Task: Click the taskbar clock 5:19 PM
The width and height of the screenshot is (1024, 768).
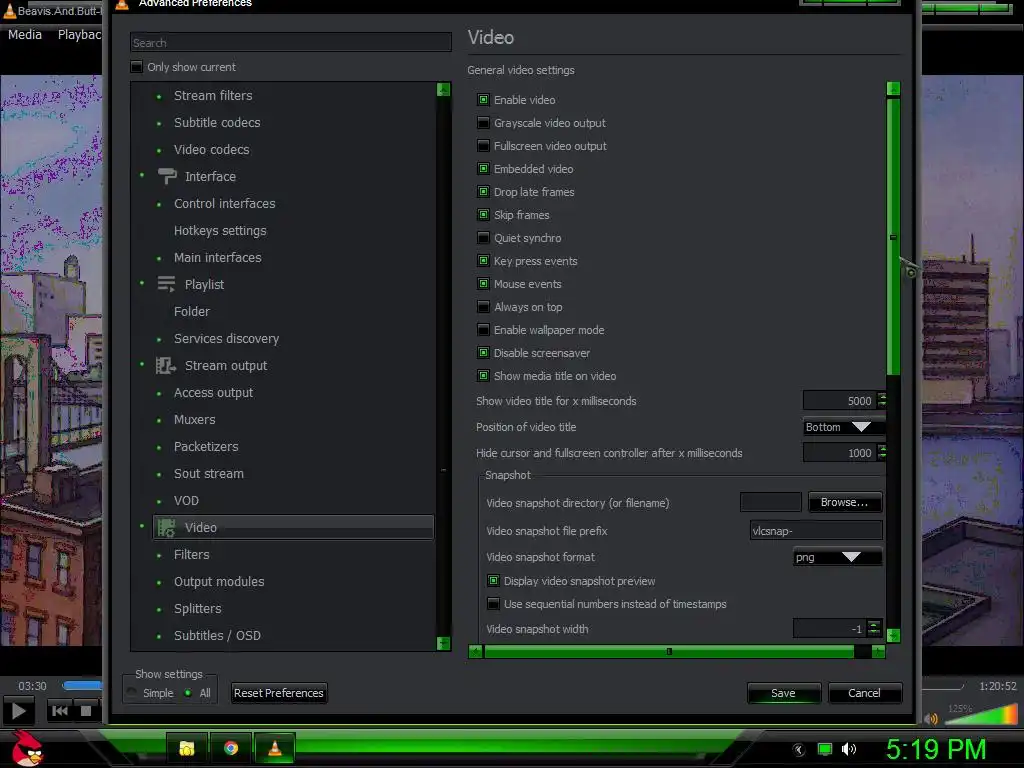Action: click(935, 749)
